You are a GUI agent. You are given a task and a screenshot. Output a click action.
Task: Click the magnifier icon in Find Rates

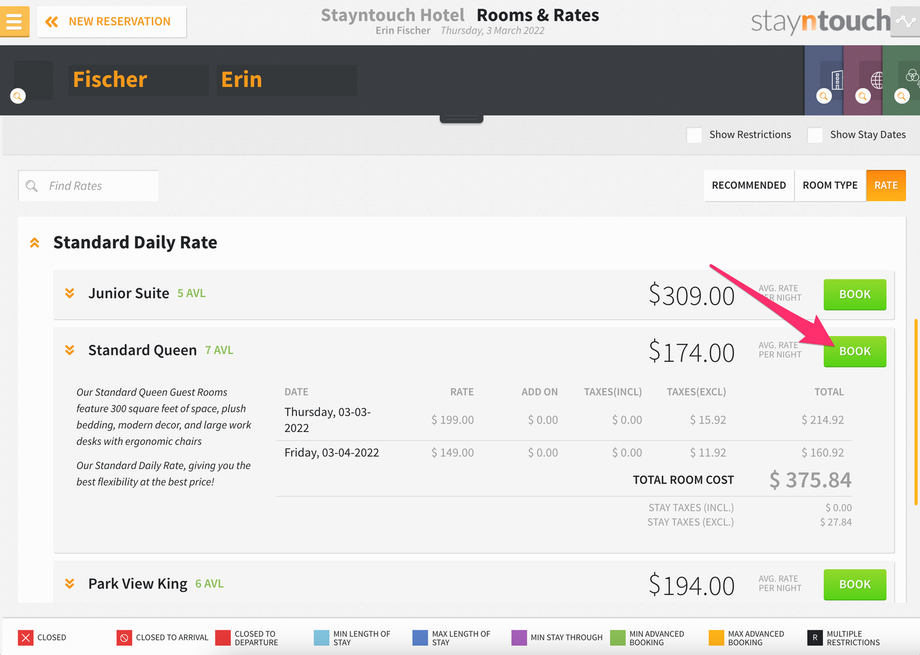(32, 186)
